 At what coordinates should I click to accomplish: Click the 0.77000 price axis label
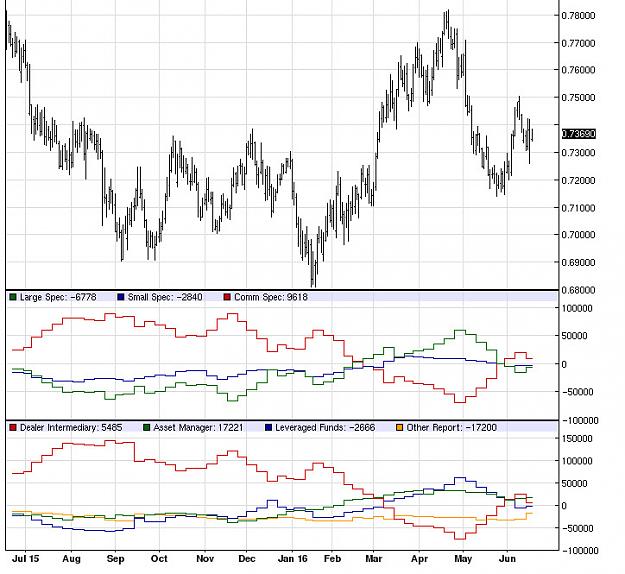click(578, 43)
